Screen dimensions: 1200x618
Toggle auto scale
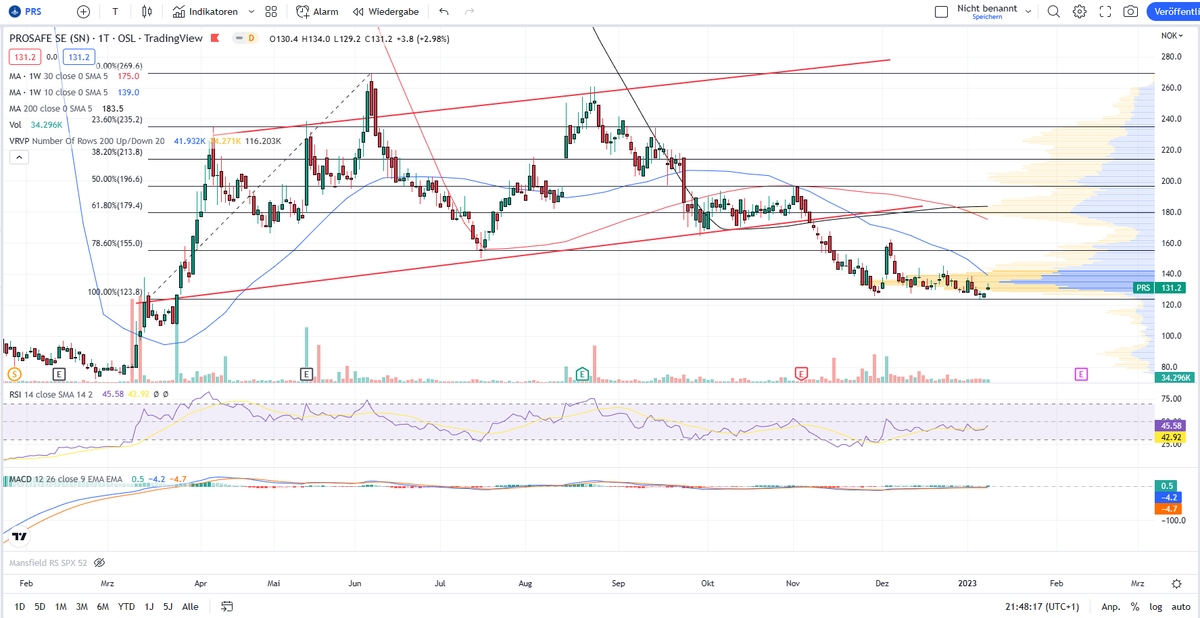coord(1180,606)
